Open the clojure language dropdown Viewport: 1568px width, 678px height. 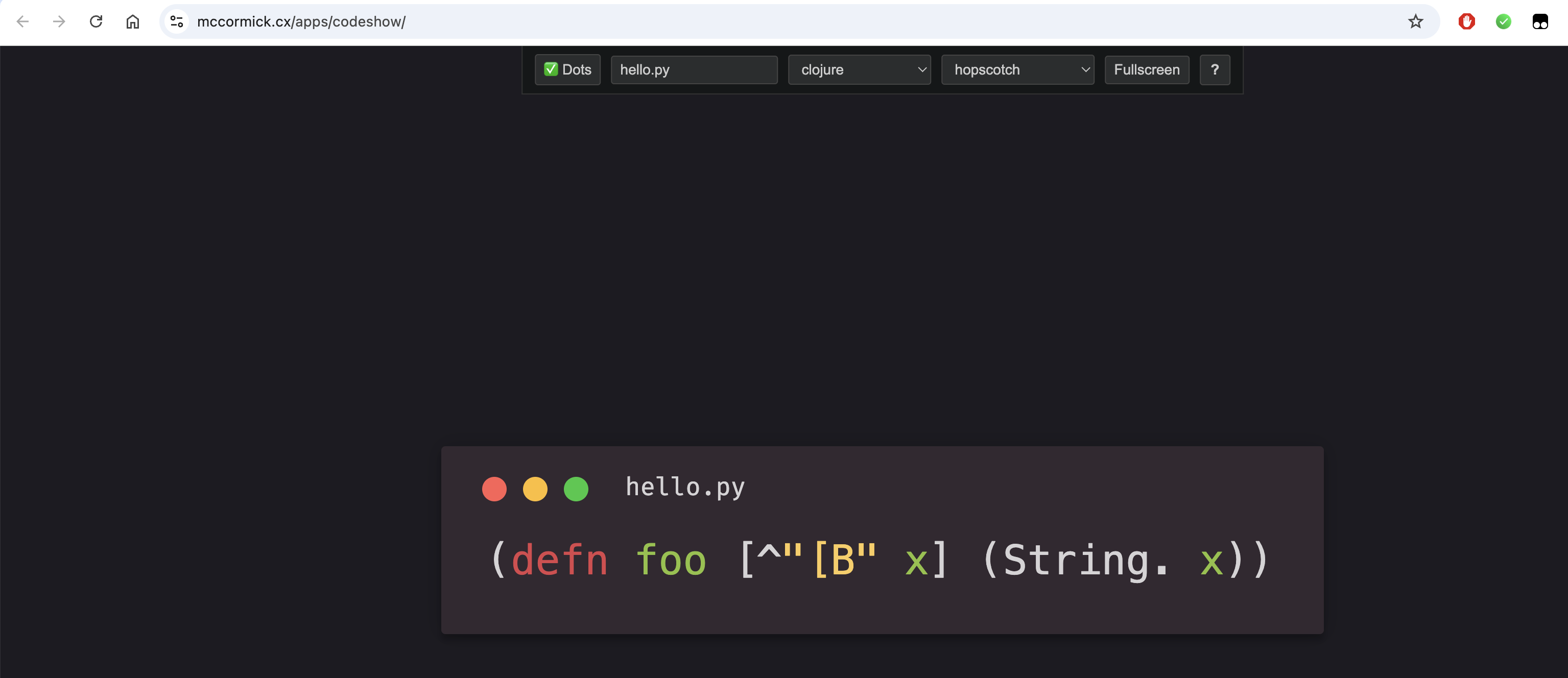coord(859,70)
